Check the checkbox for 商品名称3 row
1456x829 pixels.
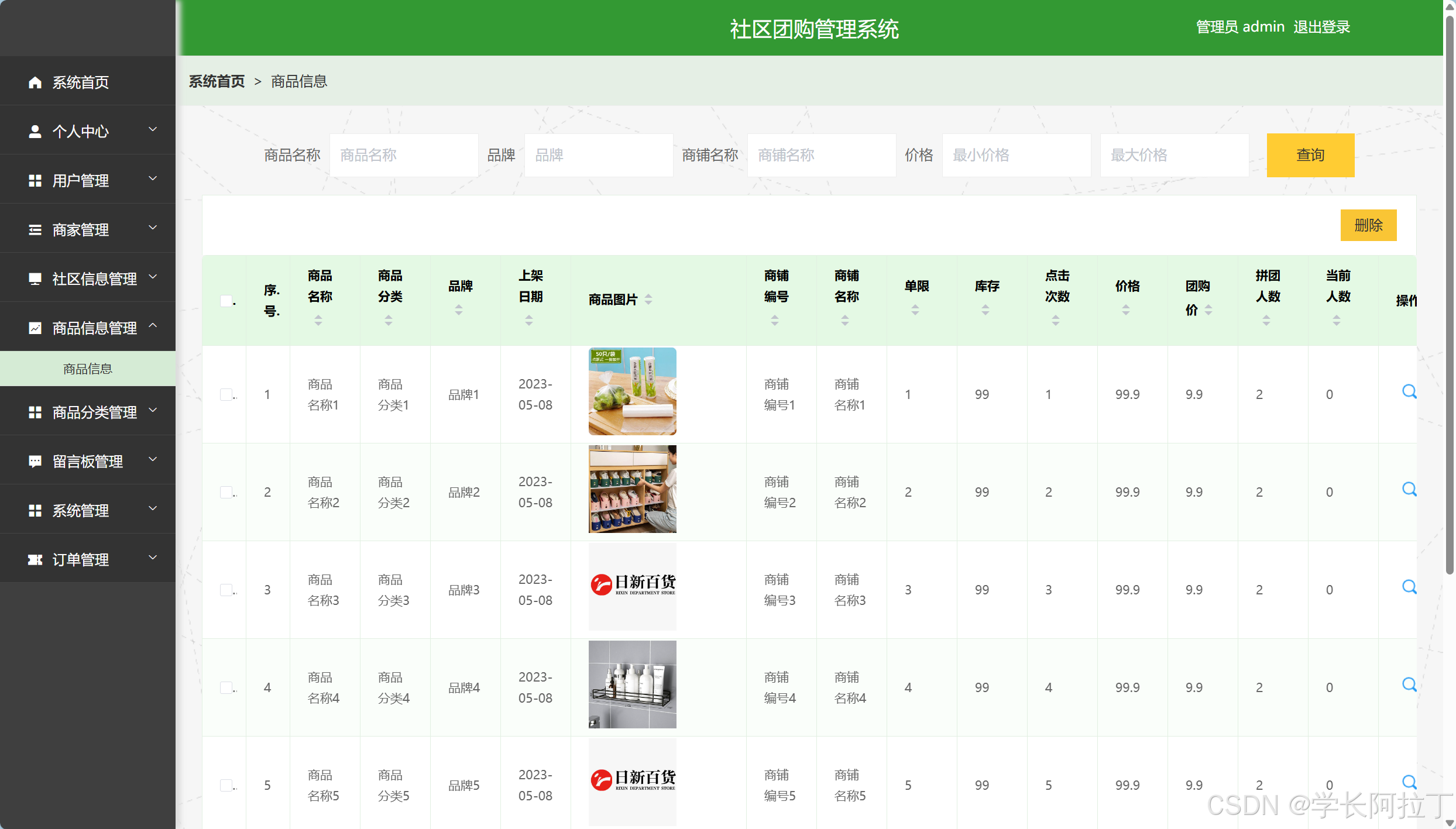pos(226,589)
